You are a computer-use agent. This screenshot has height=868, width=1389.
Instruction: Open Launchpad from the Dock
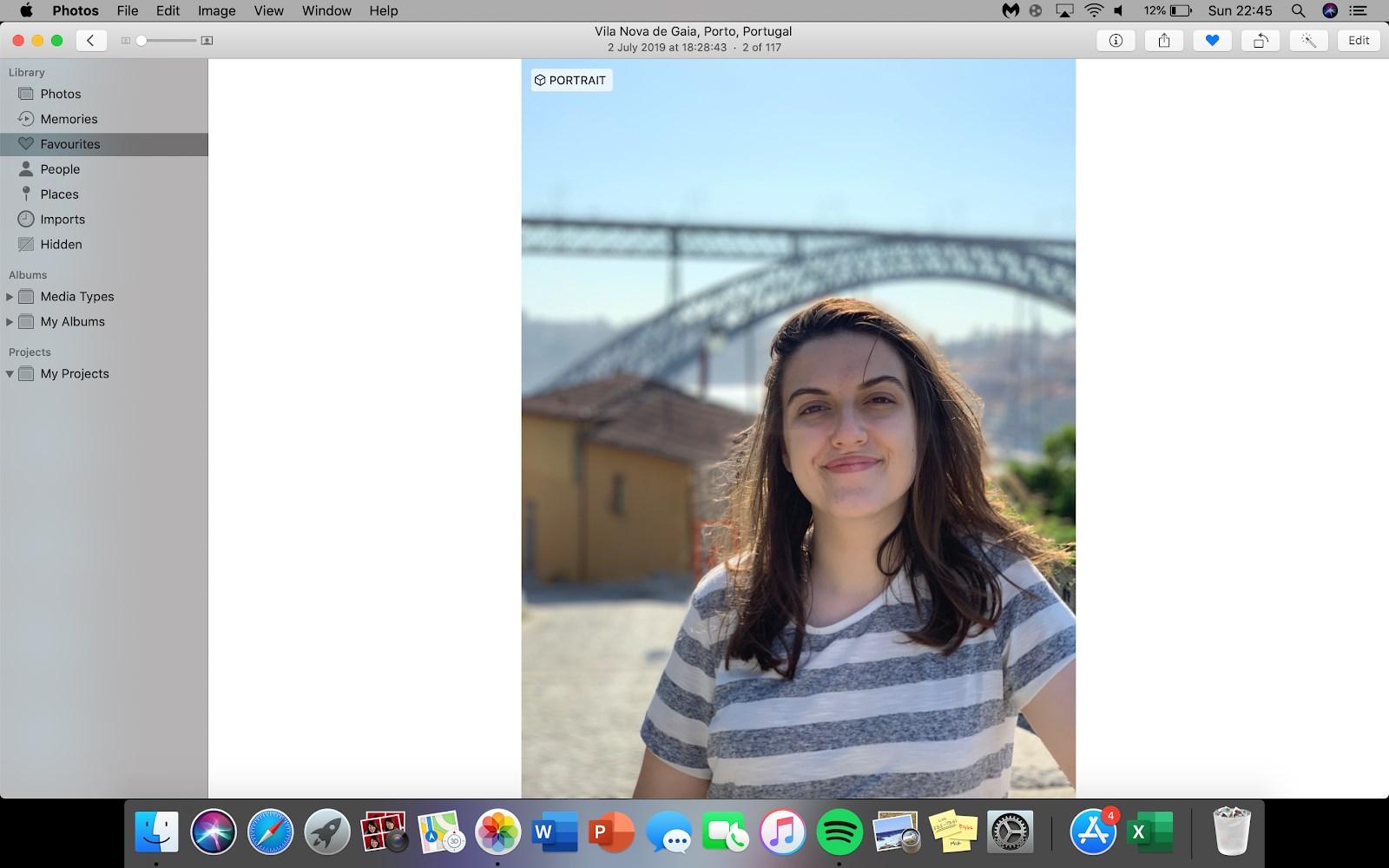pos(327,833)
